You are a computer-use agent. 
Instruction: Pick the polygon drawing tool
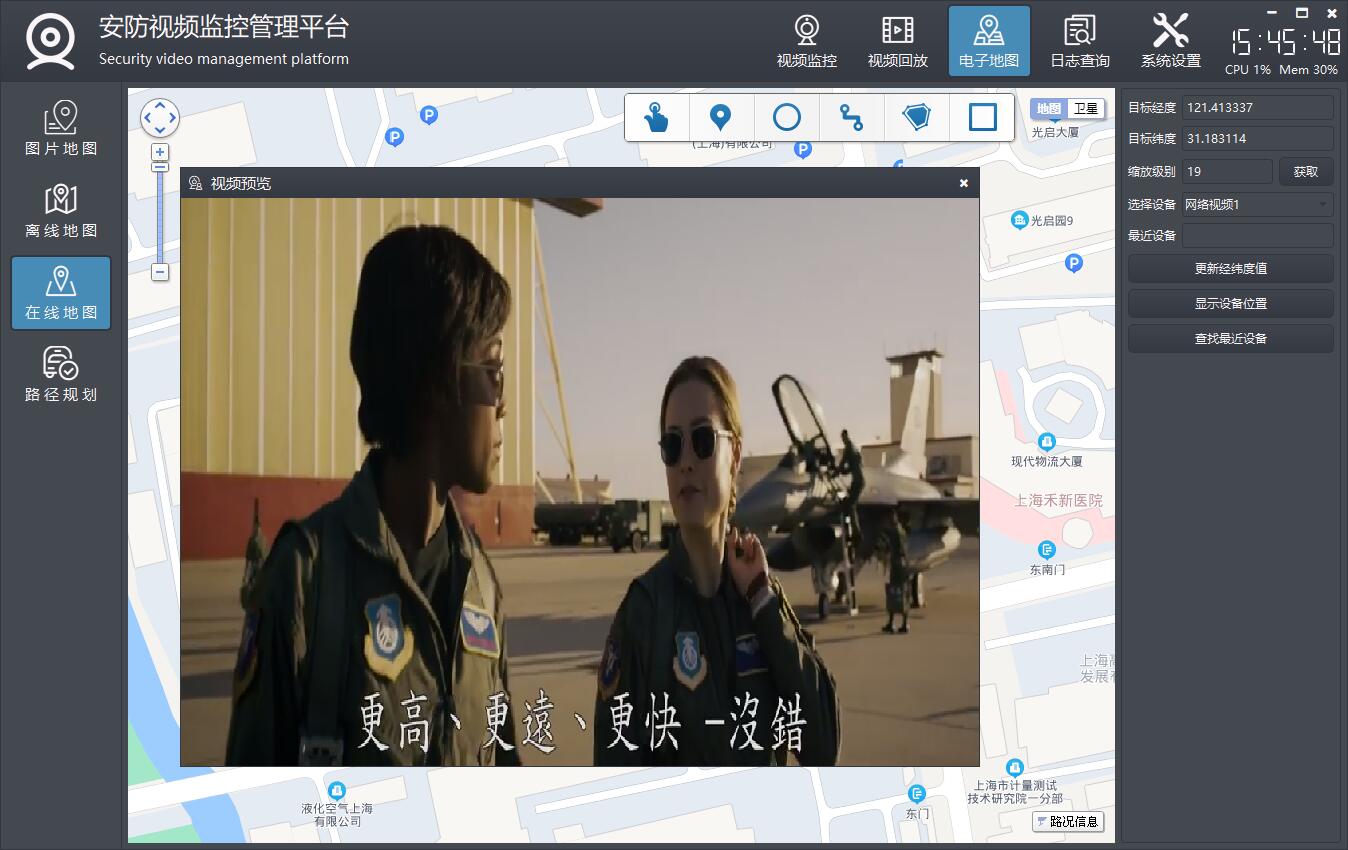tap(916, 118)
